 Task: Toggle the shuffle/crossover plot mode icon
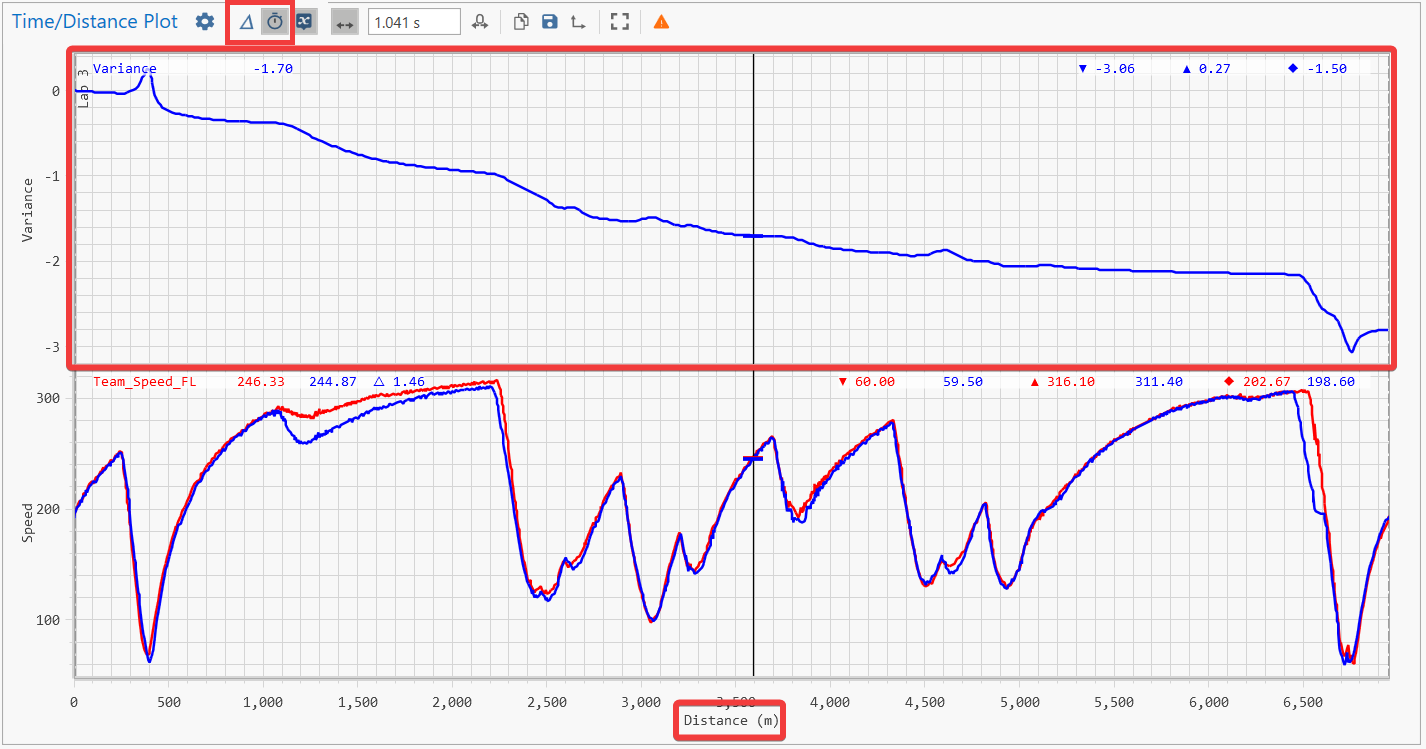pyautogui.click(x=306, y=22)
